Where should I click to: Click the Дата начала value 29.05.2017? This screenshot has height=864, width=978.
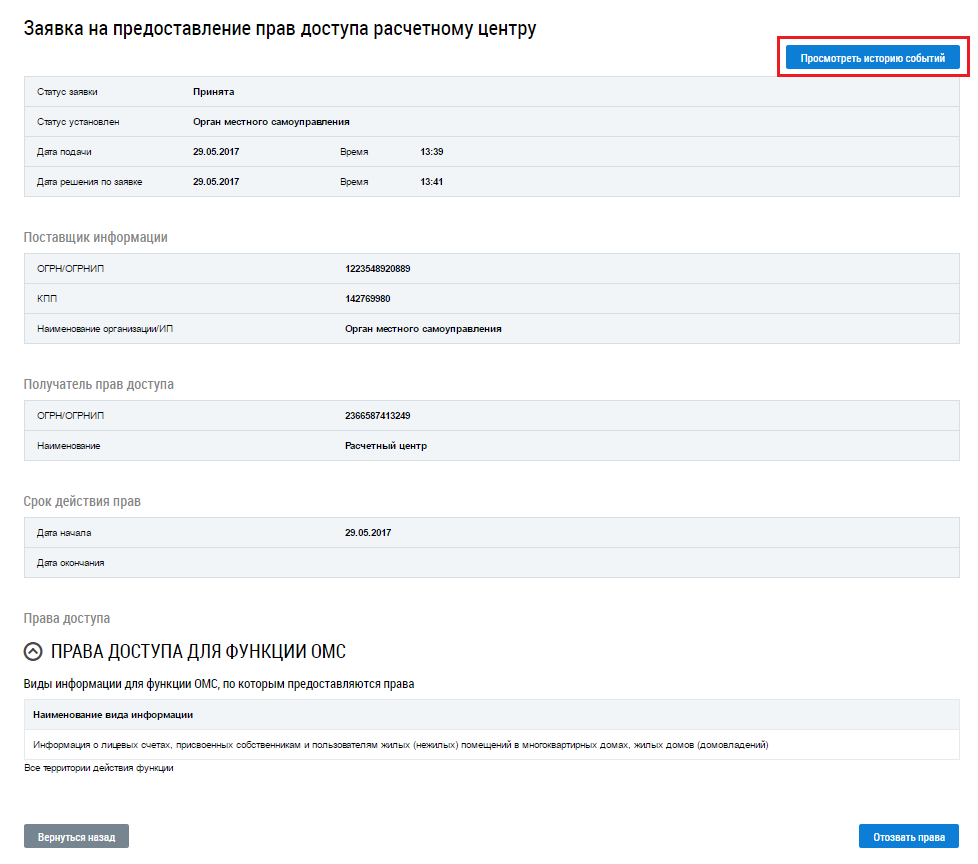click(367, 533)
